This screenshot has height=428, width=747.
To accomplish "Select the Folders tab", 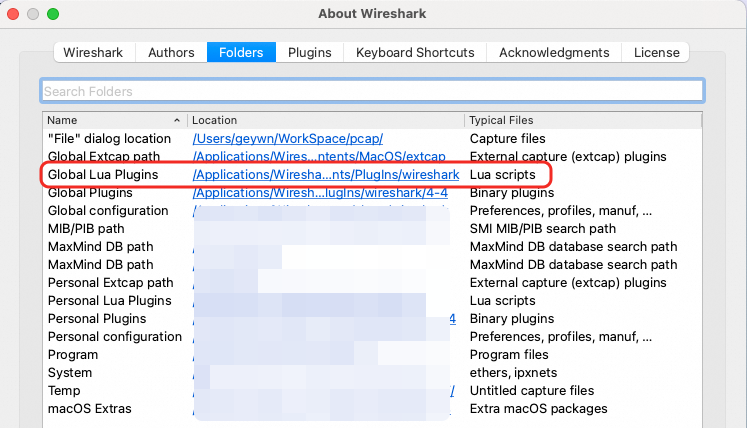I will pos(241,52).
